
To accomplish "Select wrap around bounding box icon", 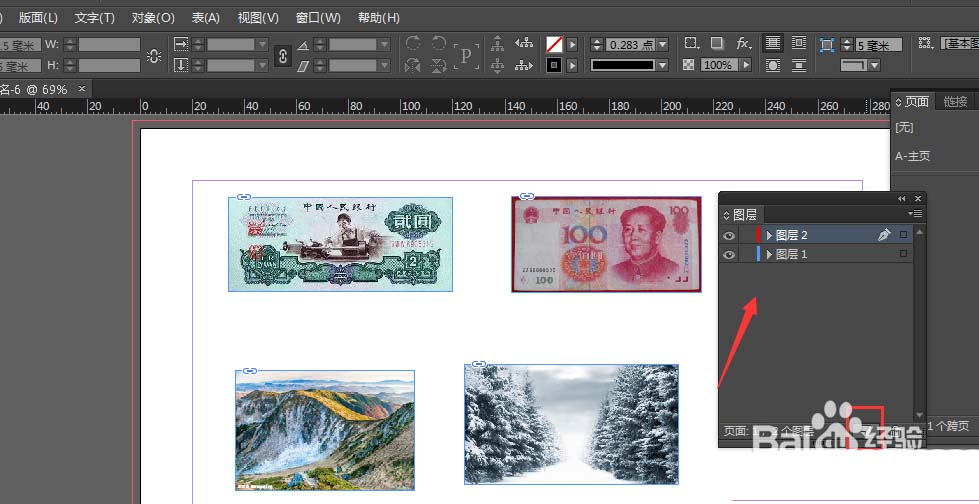I will pyautogui.click(x=799, y=43).
